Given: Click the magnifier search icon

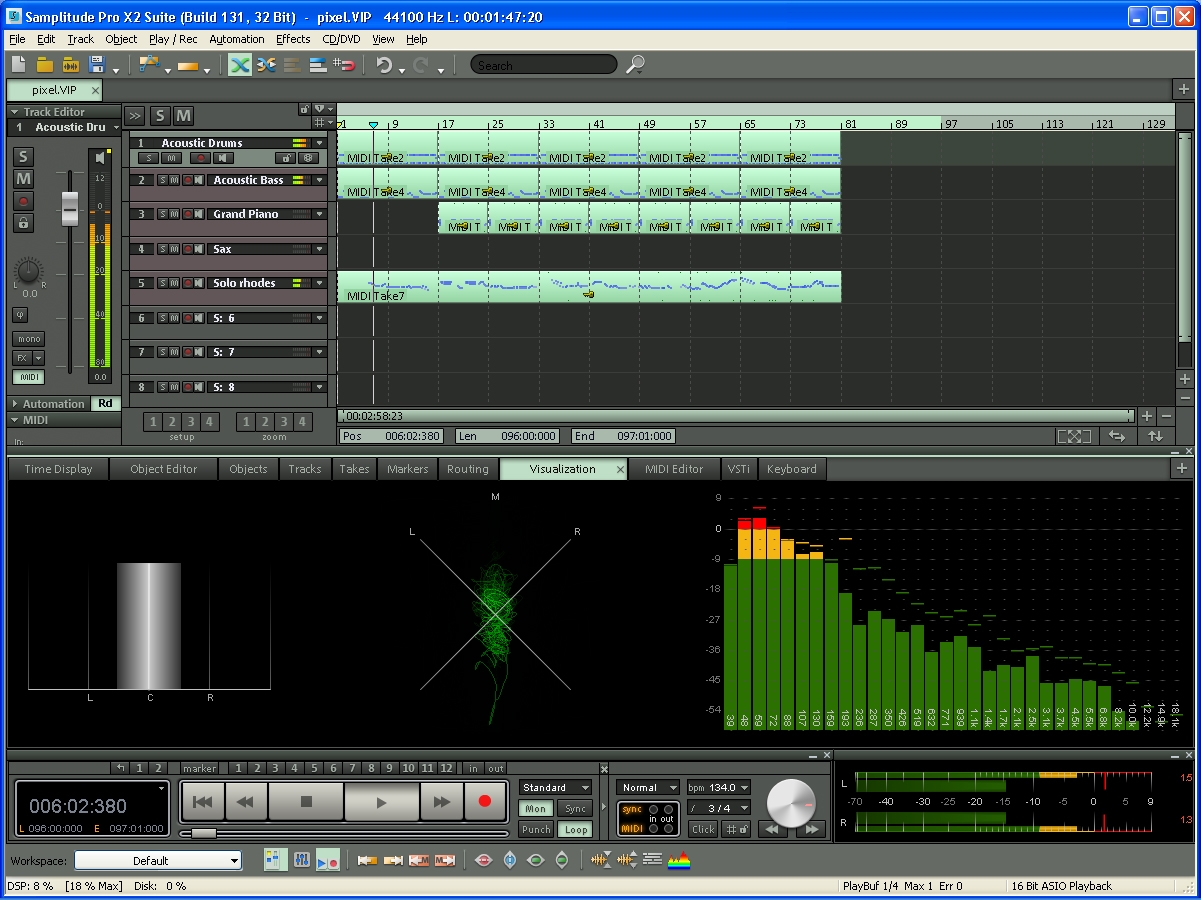Looking at the screenshot, I should [635, 65].
